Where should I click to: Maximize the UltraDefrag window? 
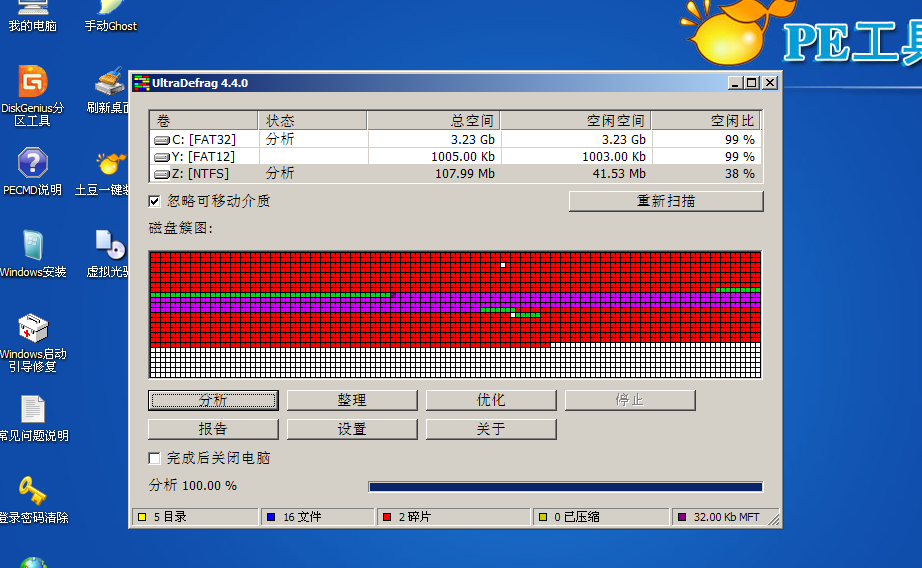(x=751, y=83)
